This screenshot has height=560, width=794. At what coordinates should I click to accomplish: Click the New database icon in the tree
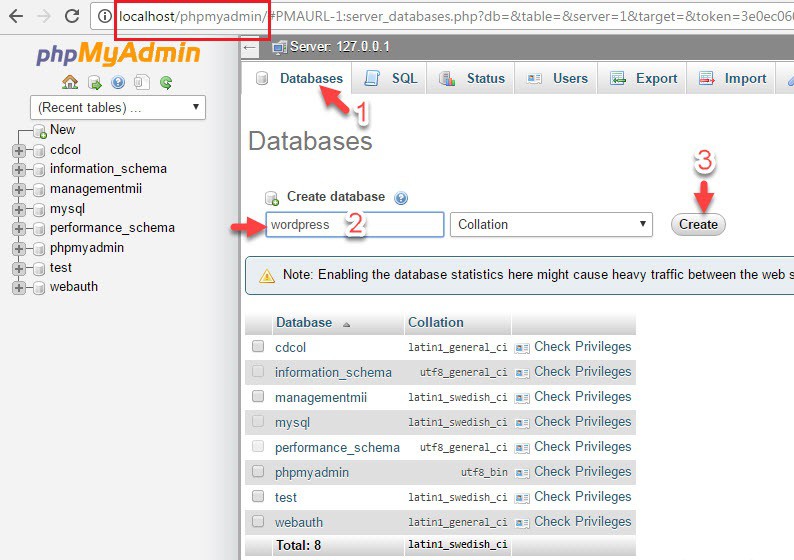pyautogui.click(x=39, y=131)
